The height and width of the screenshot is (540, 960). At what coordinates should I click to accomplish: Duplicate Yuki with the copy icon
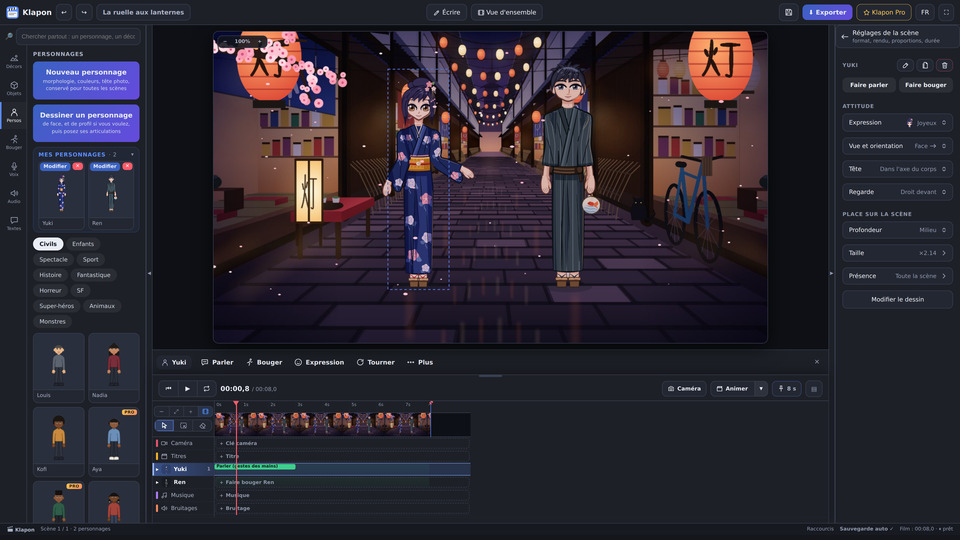pyautogui.click(x=925, y=66)
